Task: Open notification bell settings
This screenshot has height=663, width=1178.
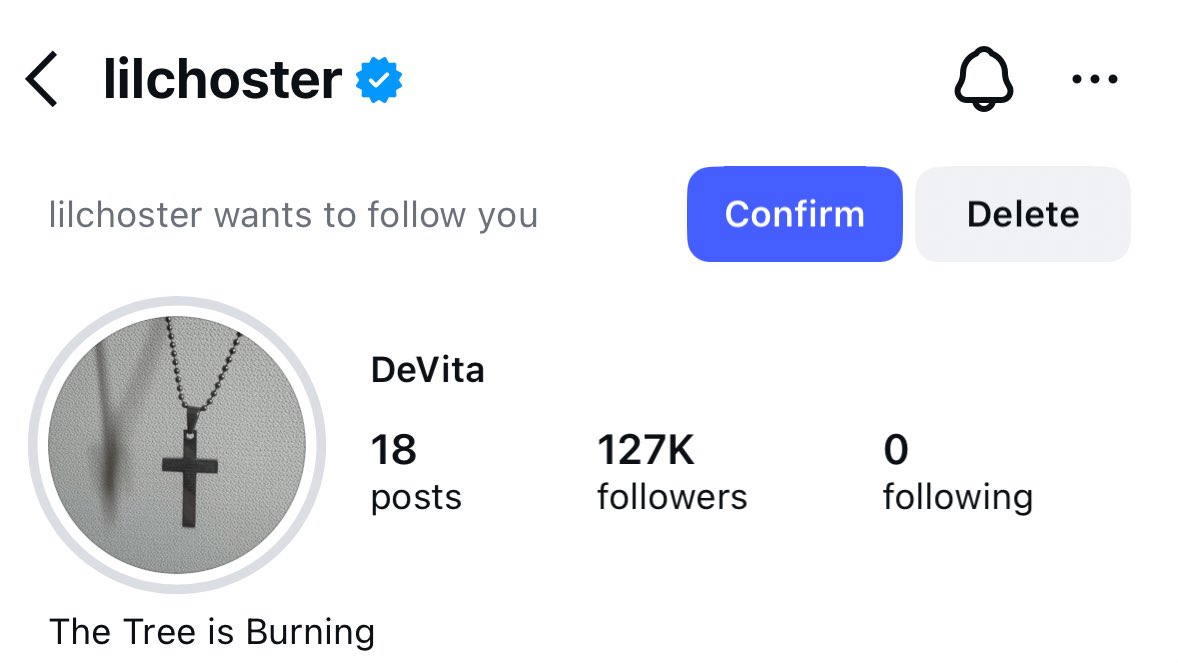Action: pos(983,79)
